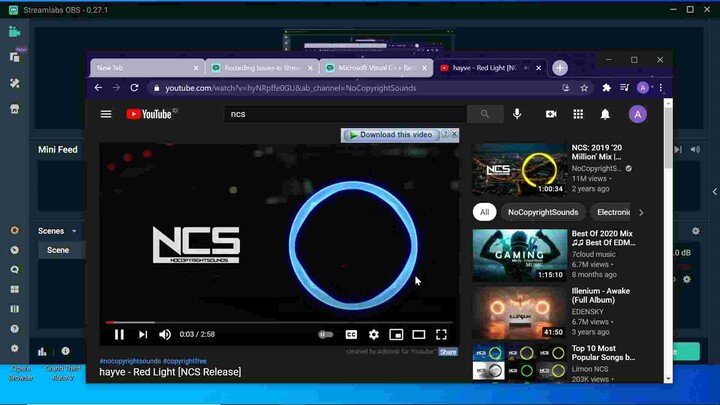Open the Streamlabs info icon
The width and height of the screenshot is (720, 405).
66,351
